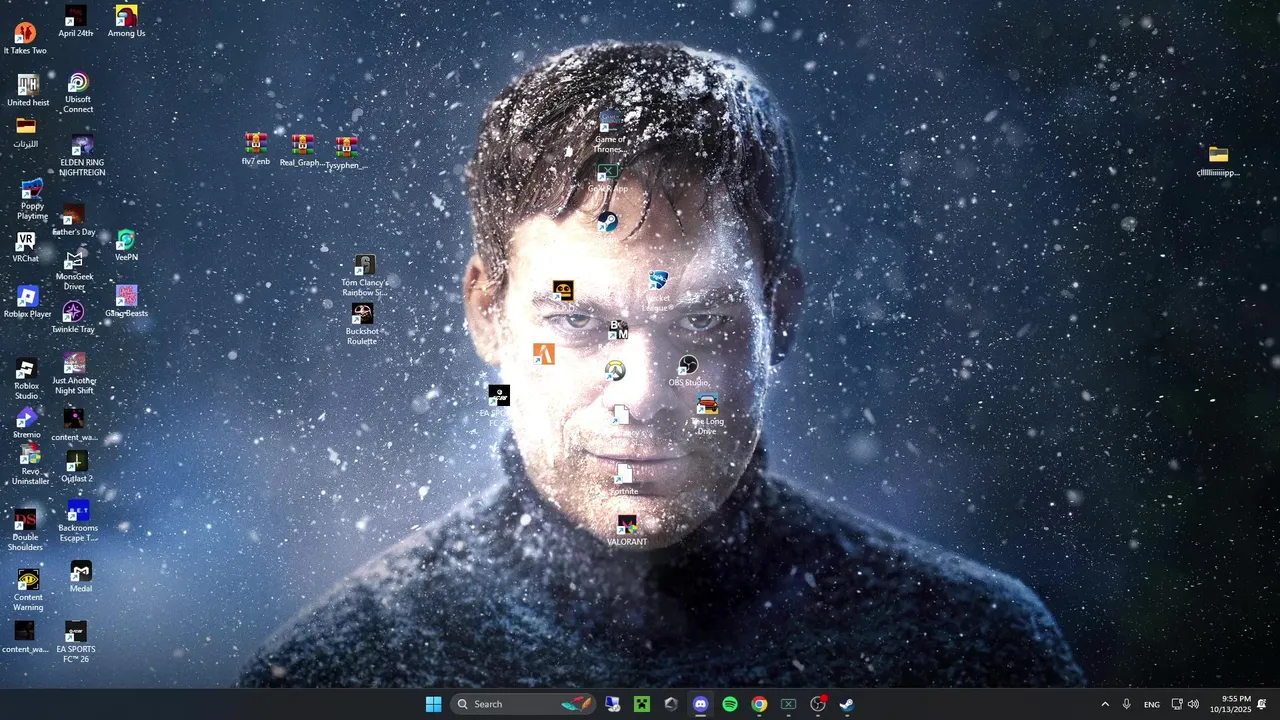Open Spotify from the taskbar
Image resolution: width=1280 pixels, height=720 pixels.
tap(730, 704)
